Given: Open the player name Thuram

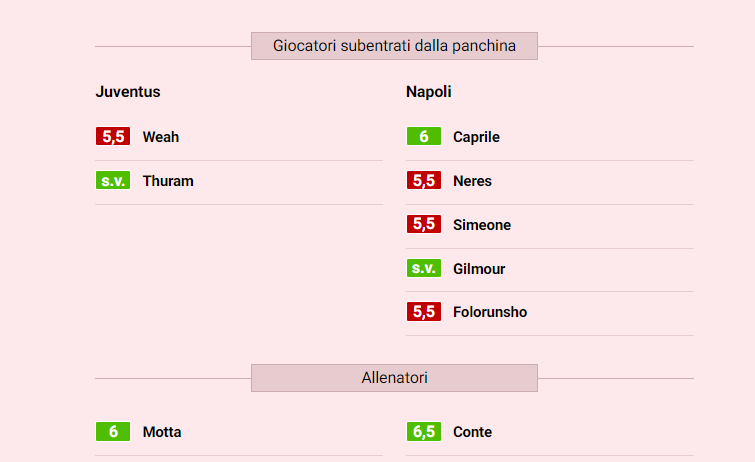Looking at the screenshot, I should click(168, 181).
